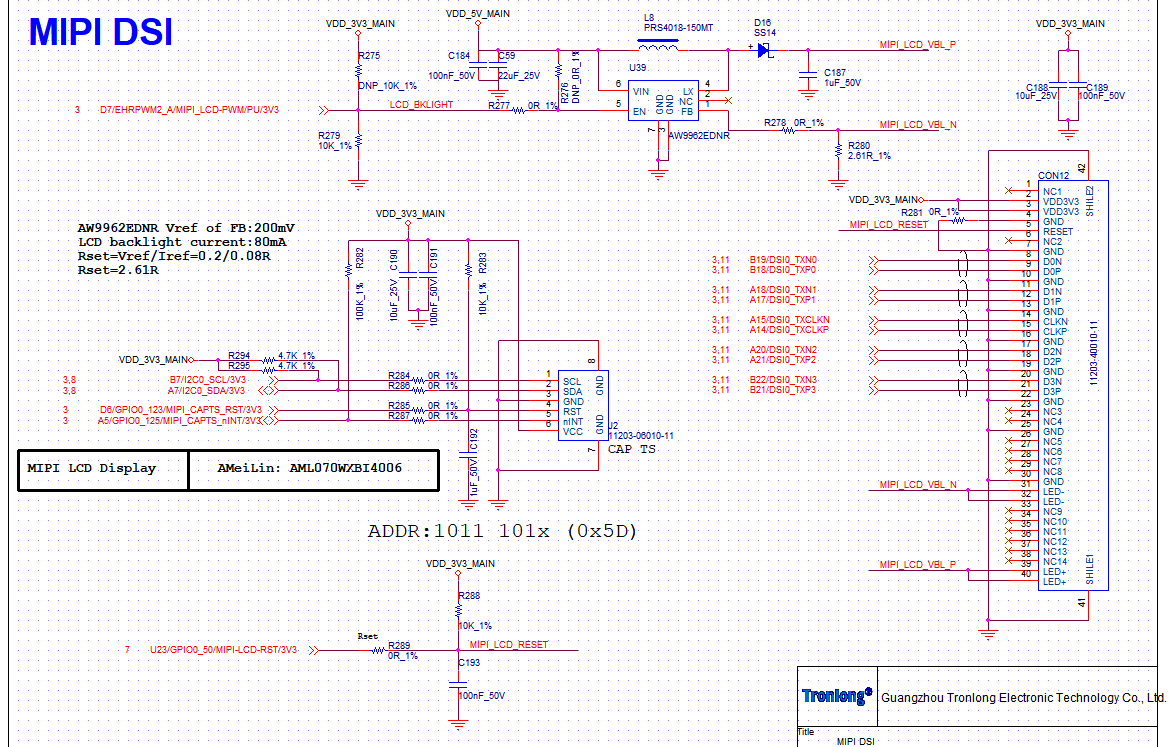Viewport: 1173px width, 747px height.
Task: Click the LCD_BKLIGHT net label
Action: [421, 105]
